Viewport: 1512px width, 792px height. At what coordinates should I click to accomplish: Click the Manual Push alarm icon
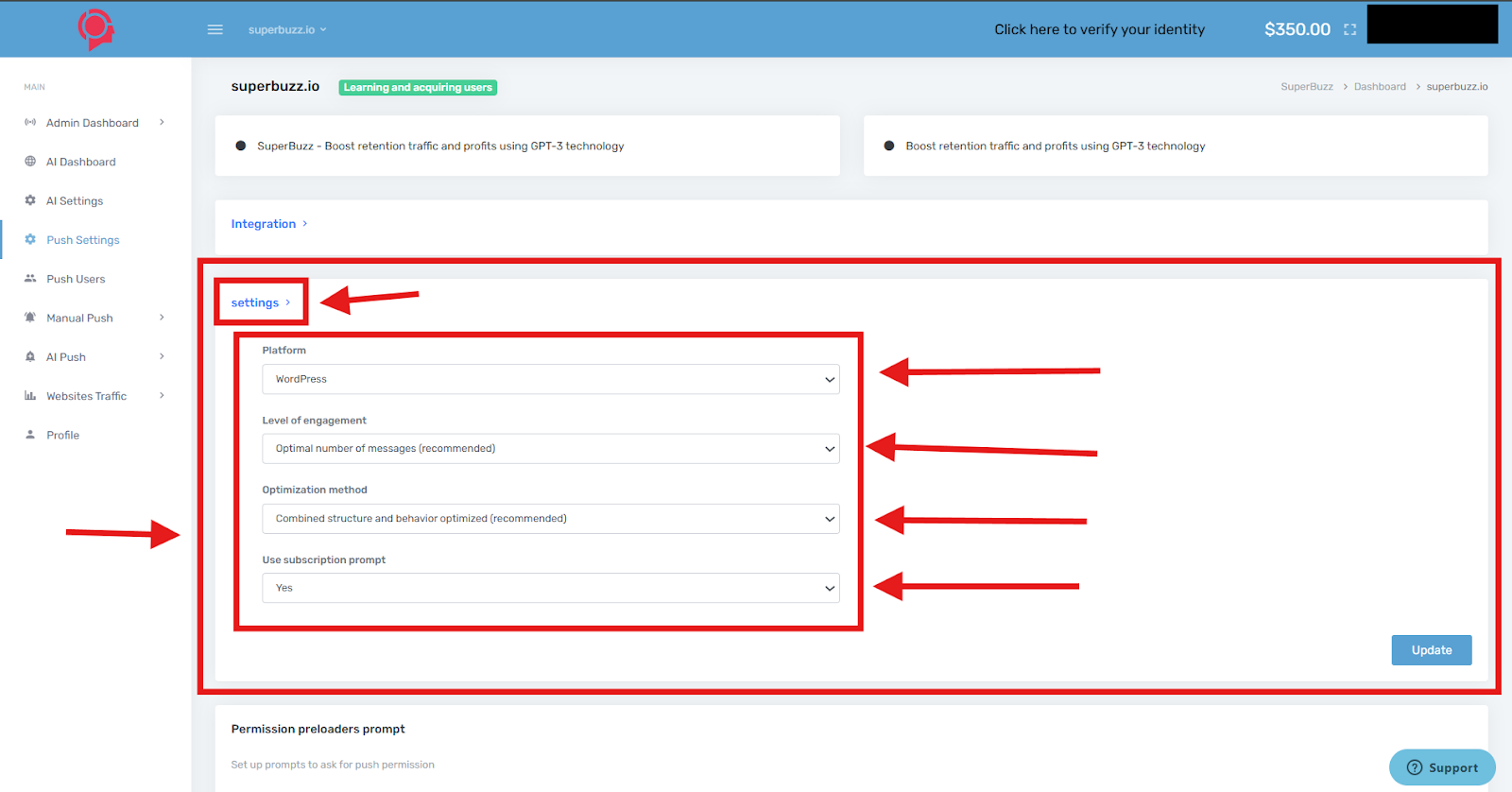(x=30, y=318)
